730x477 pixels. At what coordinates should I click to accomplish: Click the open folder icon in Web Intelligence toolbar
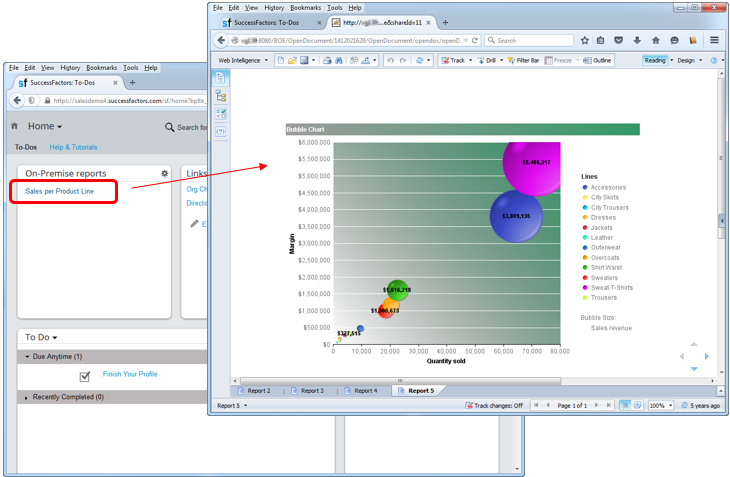point(292,60)
